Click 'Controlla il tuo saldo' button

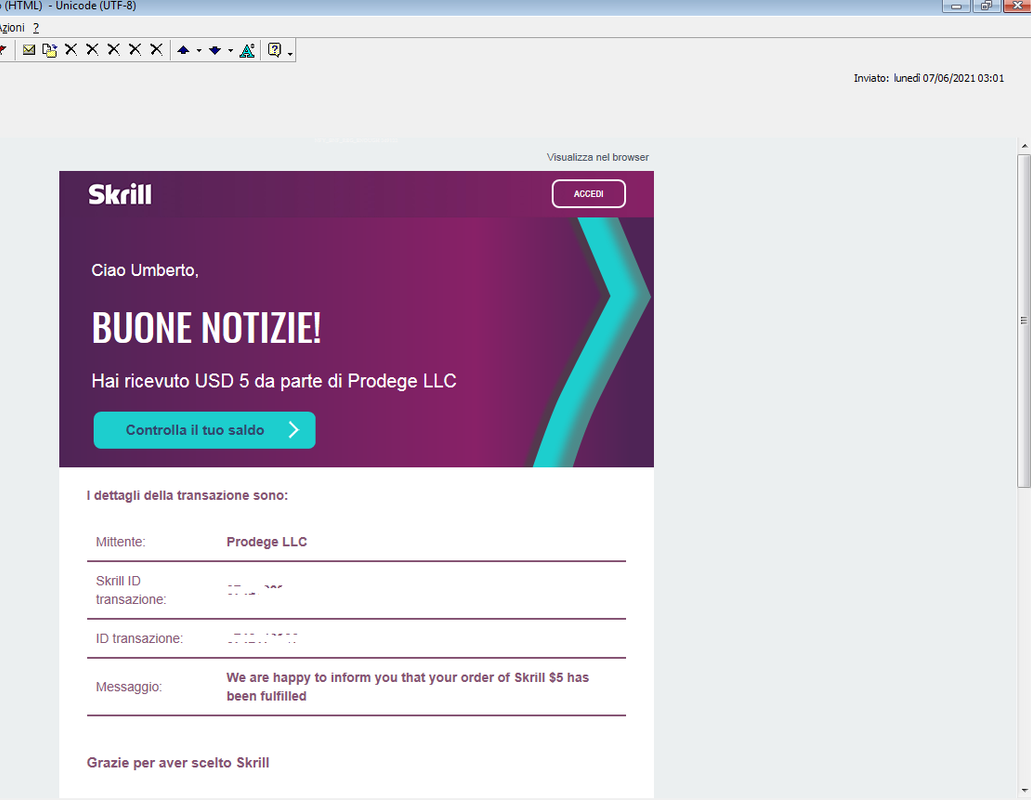tap(204, 430)
